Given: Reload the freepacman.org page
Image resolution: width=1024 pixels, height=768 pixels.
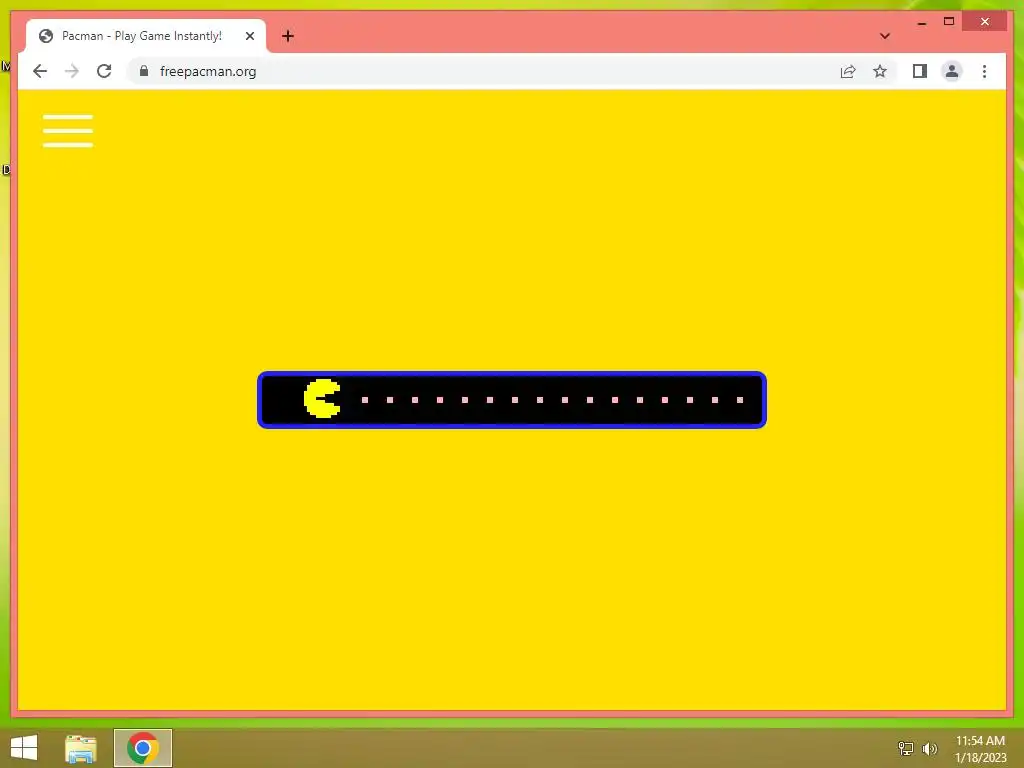Looking at the screenshot, I should pos(104,71).
